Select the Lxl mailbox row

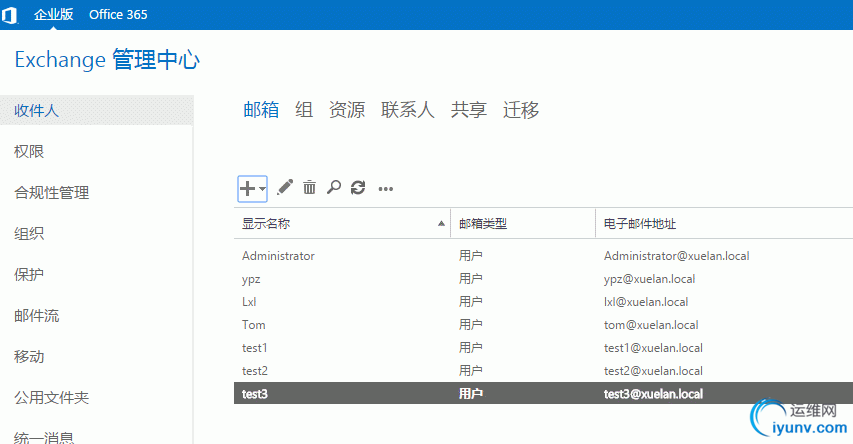pyautogui.click(x=543, y=301)
